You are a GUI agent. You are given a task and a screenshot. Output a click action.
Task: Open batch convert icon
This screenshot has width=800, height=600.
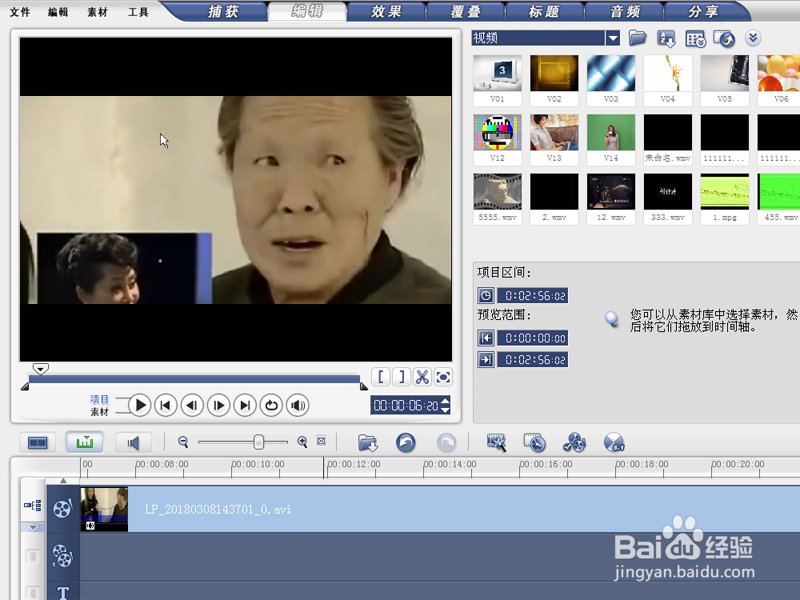[x=535, y=442]
